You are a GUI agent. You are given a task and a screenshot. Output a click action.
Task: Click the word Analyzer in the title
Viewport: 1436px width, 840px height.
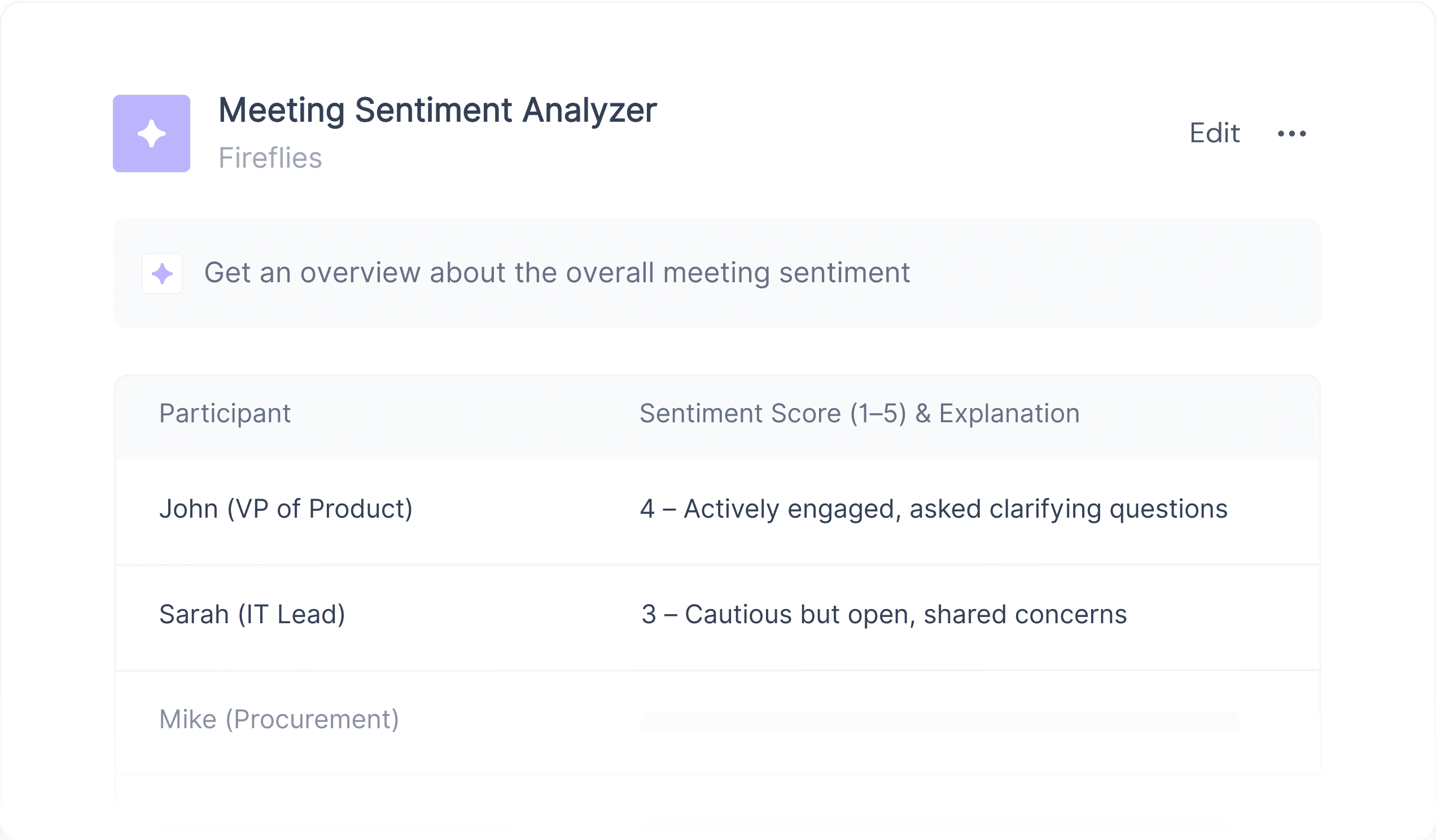click(x=590, y=110)
